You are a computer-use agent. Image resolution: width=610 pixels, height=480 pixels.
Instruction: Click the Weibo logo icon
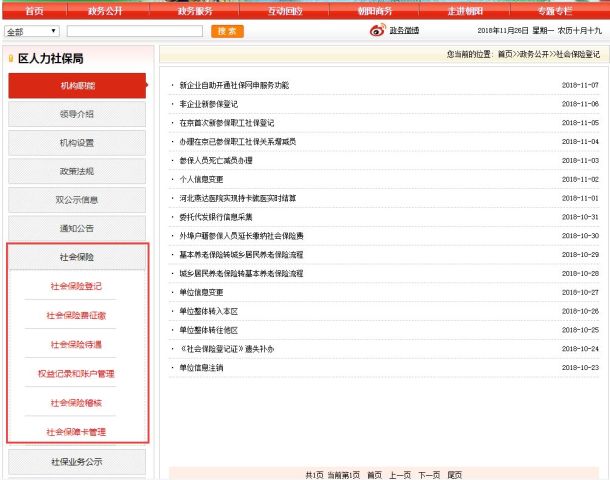tap(377, 30)
